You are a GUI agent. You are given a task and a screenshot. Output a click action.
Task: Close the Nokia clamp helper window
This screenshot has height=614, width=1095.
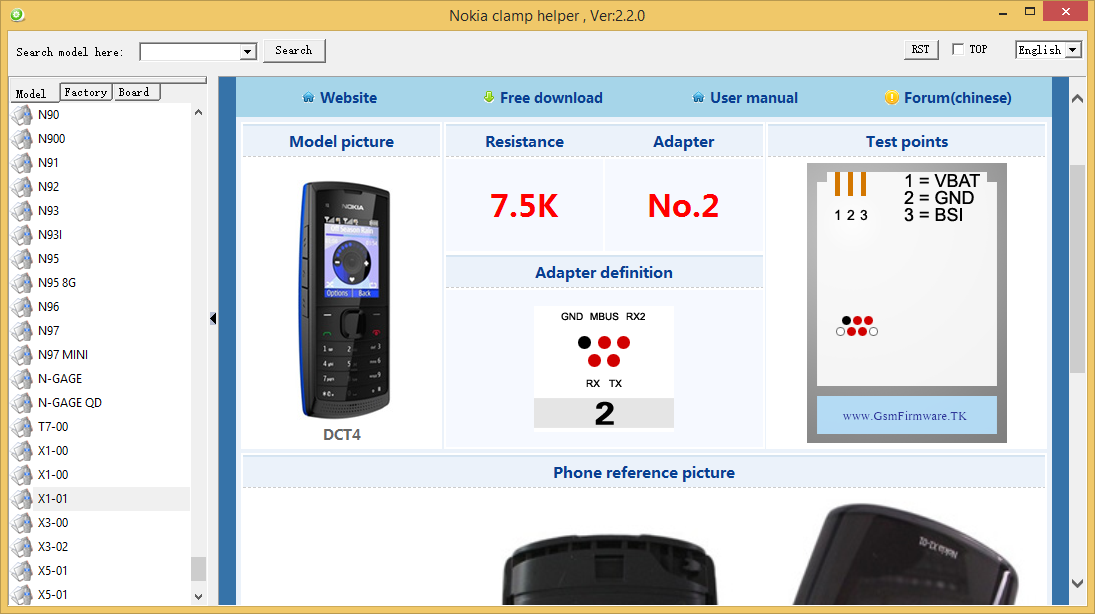point(1066,12)
